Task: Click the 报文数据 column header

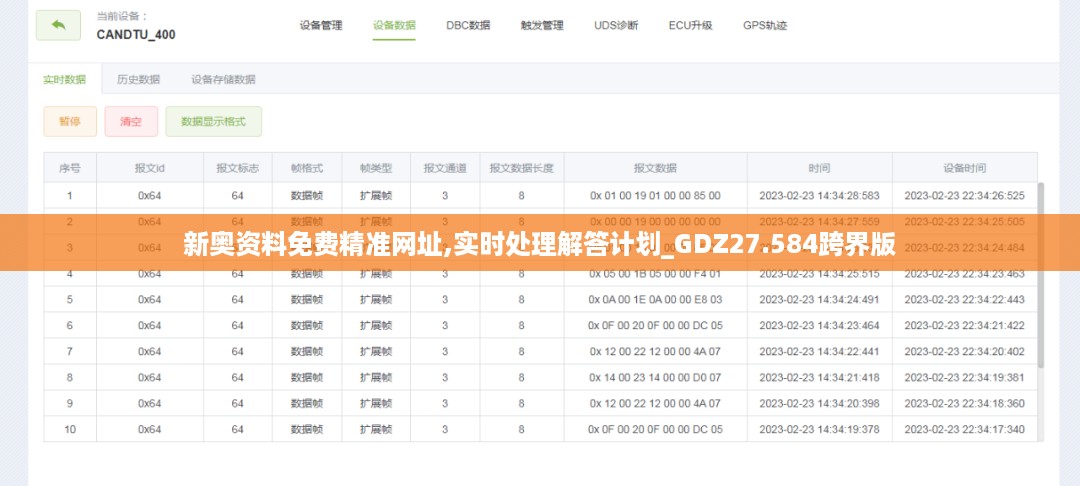Action: [x=655, y=168]
